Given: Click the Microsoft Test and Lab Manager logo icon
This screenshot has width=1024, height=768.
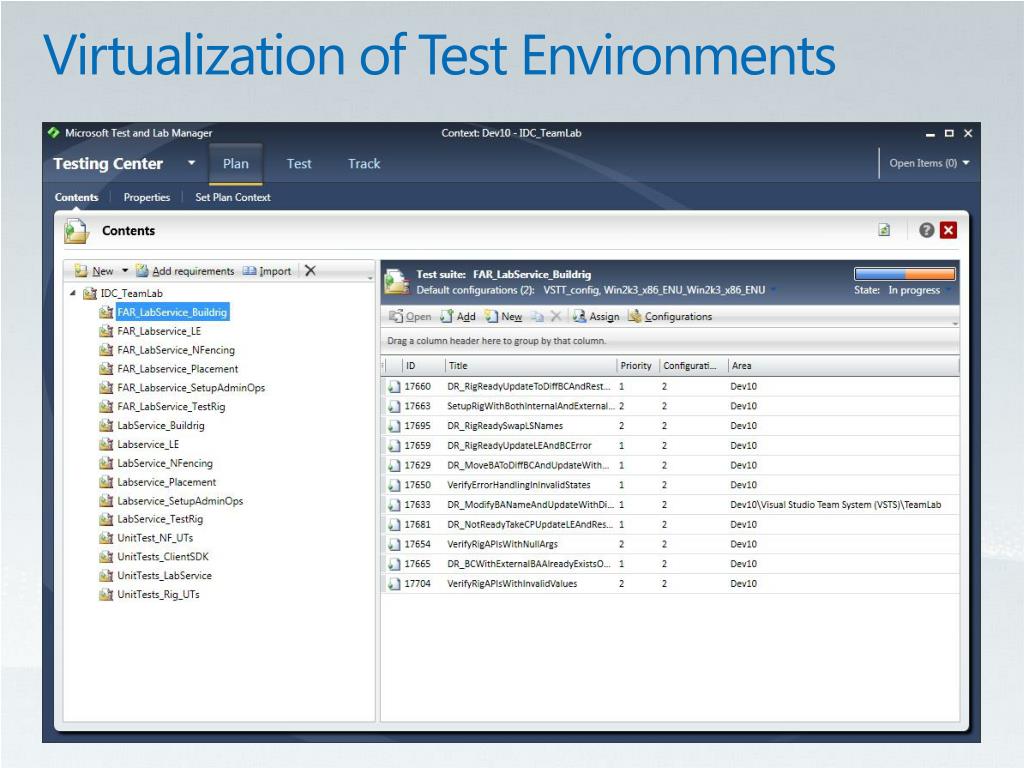Looking at the screenshot, I should click(54, 133).
